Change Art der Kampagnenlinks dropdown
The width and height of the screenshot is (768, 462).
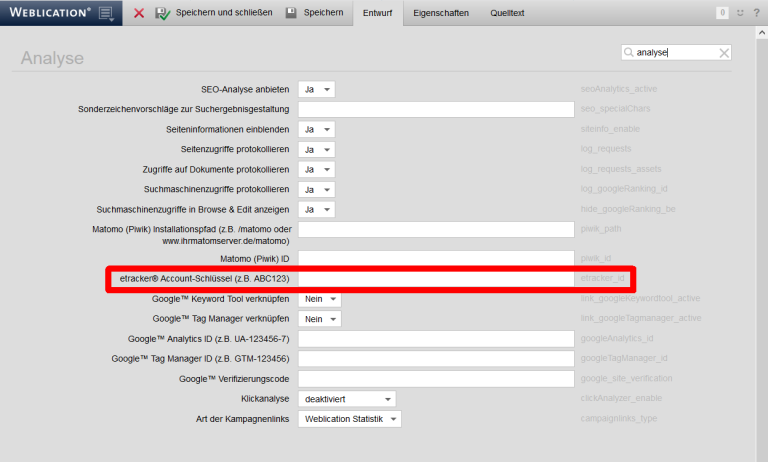point(349,419)
